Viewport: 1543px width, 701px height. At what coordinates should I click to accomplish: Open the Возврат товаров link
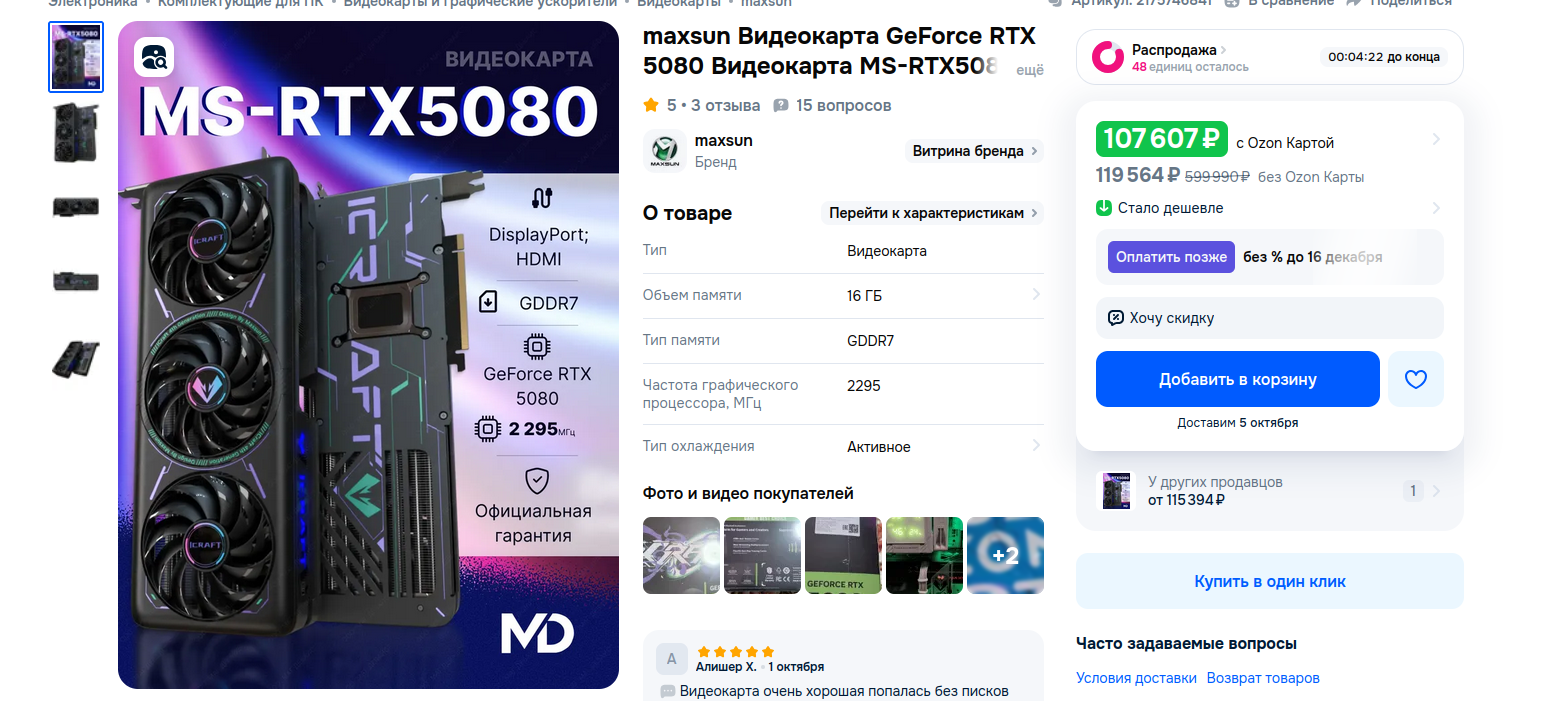point(1263,678)
